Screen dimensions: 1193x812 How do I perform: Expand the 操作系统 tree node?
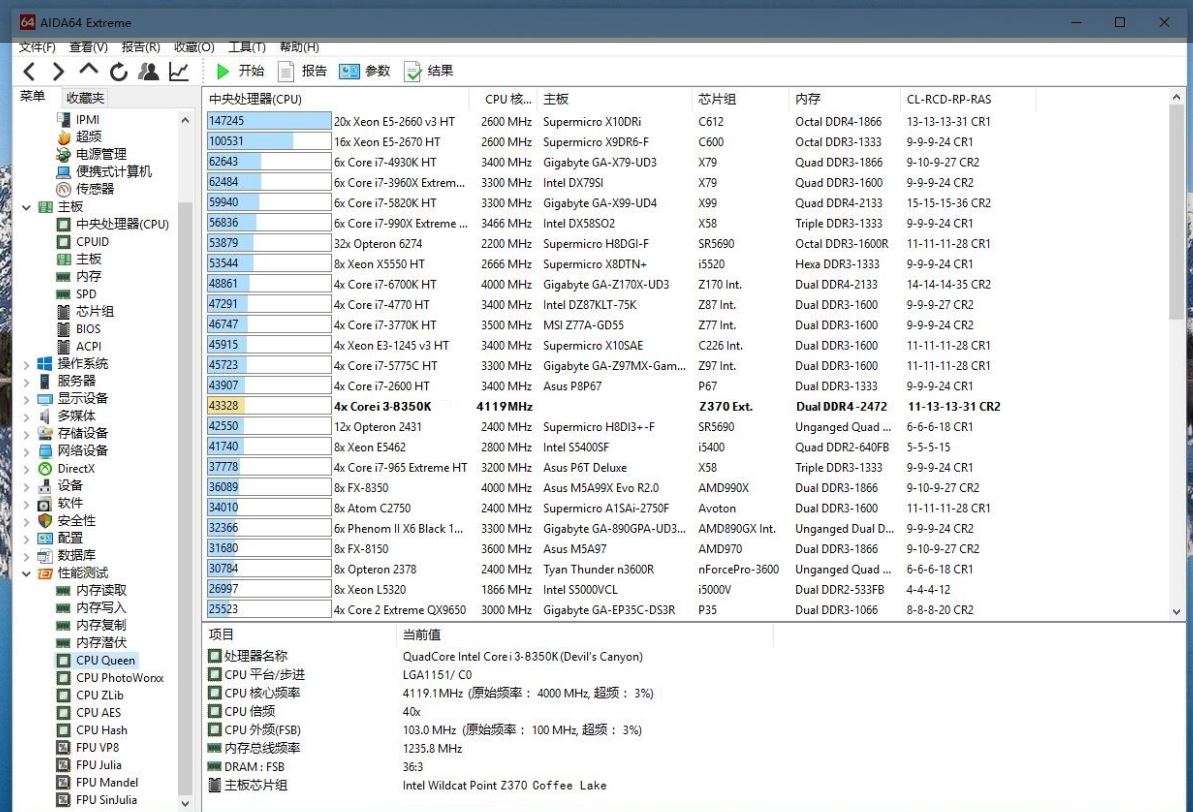[27, 364]
